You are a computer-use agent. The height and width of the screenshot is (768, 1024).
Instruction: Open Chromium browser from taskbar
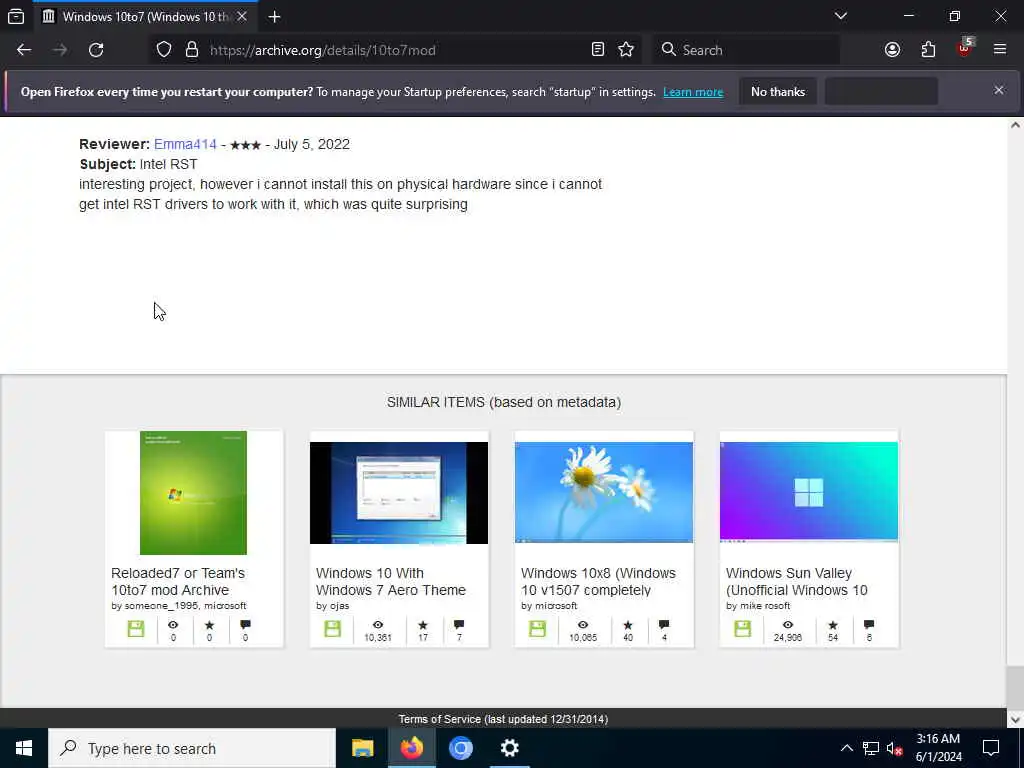tap(460, 748)
